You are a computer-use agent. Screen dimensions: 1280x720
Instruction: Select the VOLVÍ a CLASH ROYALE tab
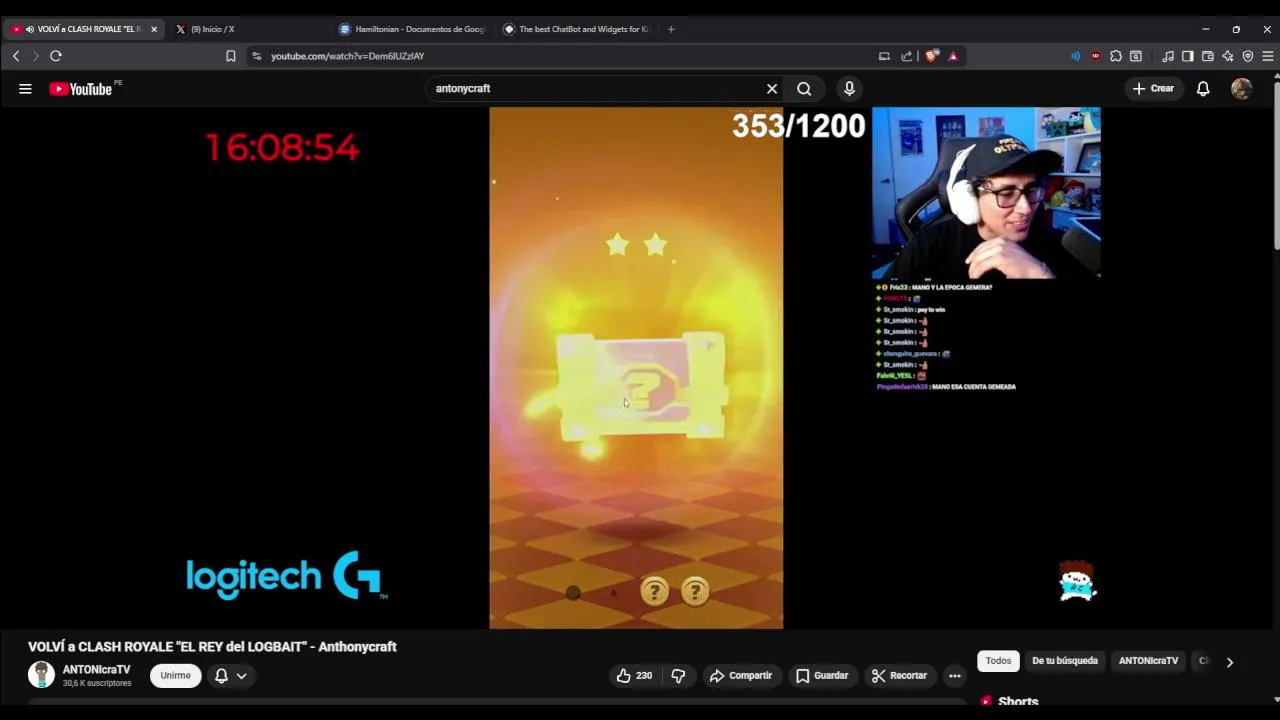point(85,29)
